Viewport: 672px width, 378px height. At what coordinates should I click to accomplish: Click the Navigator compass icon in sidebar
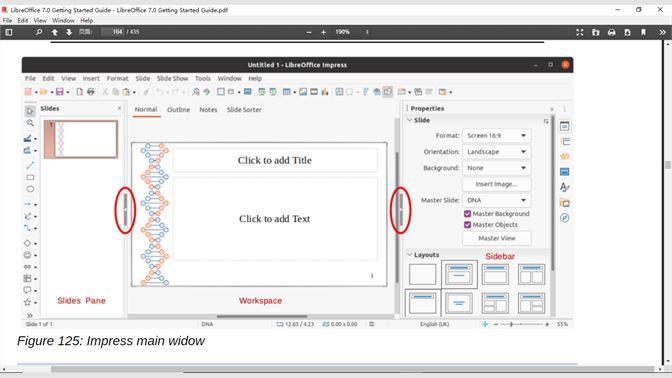click(564, 218)
